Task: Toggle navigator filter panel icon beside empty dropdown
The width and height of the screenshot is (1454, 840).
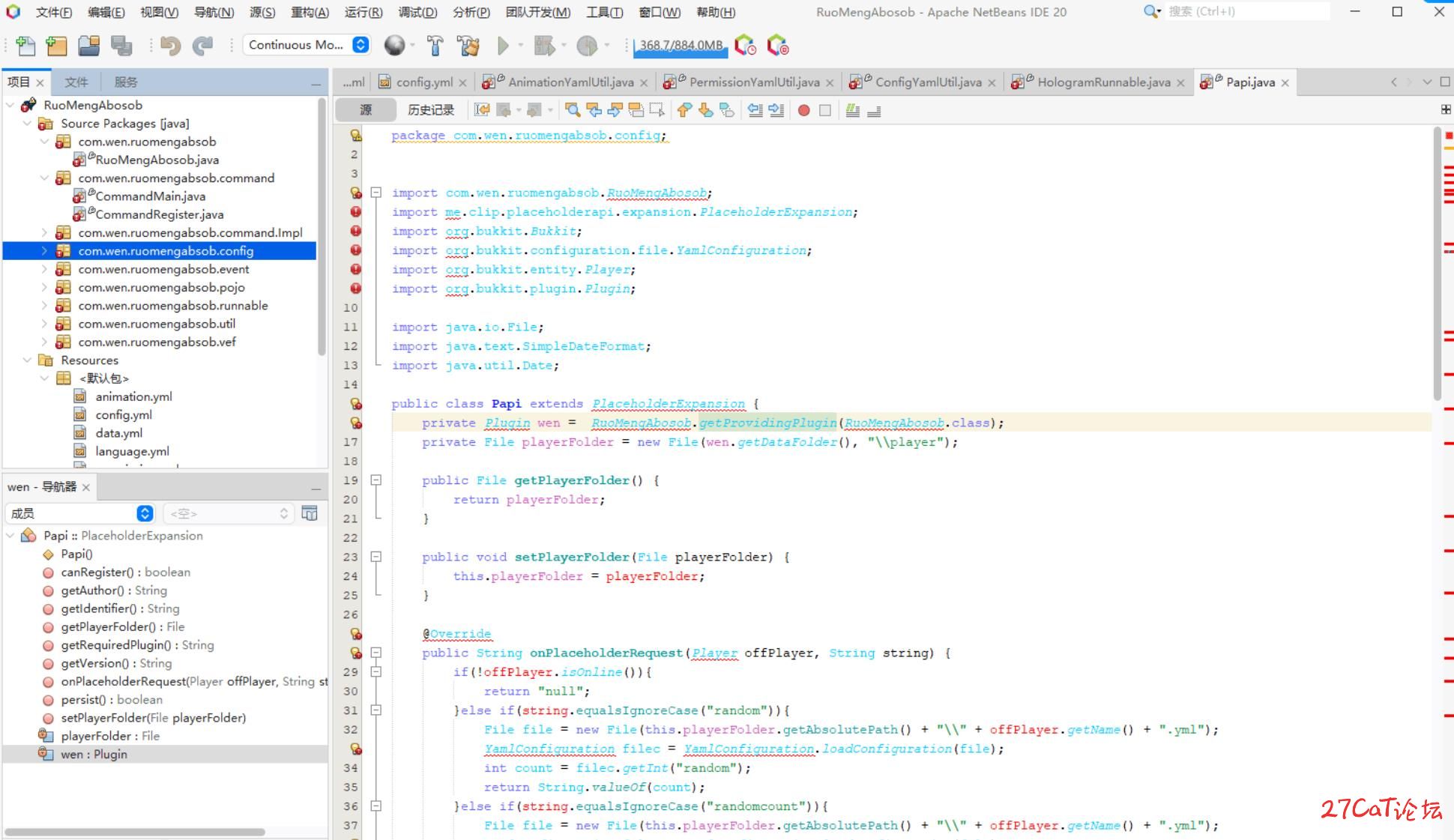Action: point(310,513)
